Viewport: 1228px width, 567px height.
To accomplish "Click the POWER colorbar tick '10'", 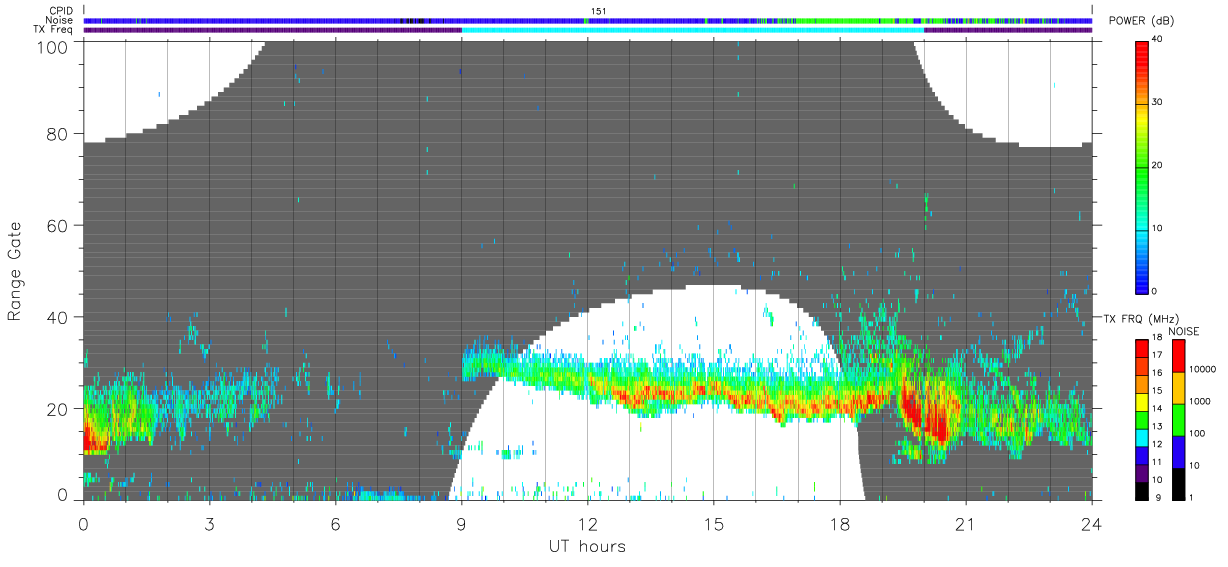I will pyautogui.click(x=1158, y=228).
